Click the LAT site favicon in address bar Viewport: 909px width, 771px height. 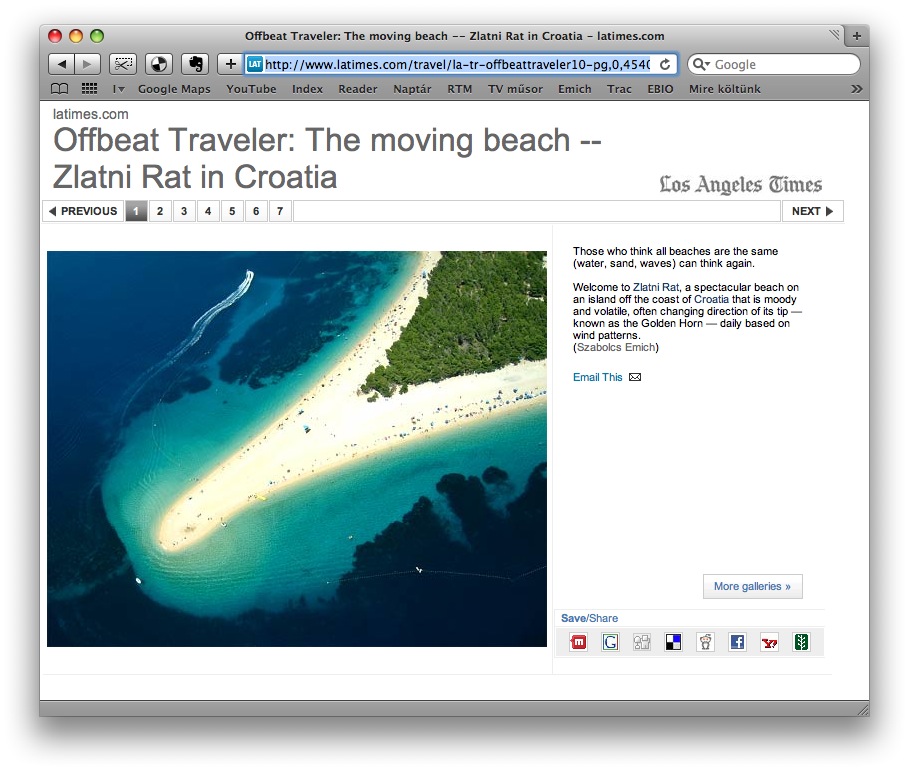point(254,64)
